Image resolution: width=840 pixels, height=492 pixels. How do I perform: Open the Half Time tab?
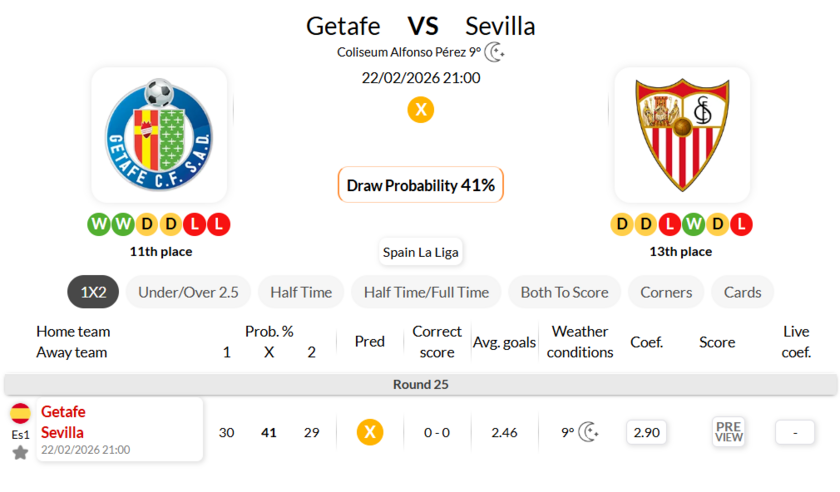(x=301, y=292)
